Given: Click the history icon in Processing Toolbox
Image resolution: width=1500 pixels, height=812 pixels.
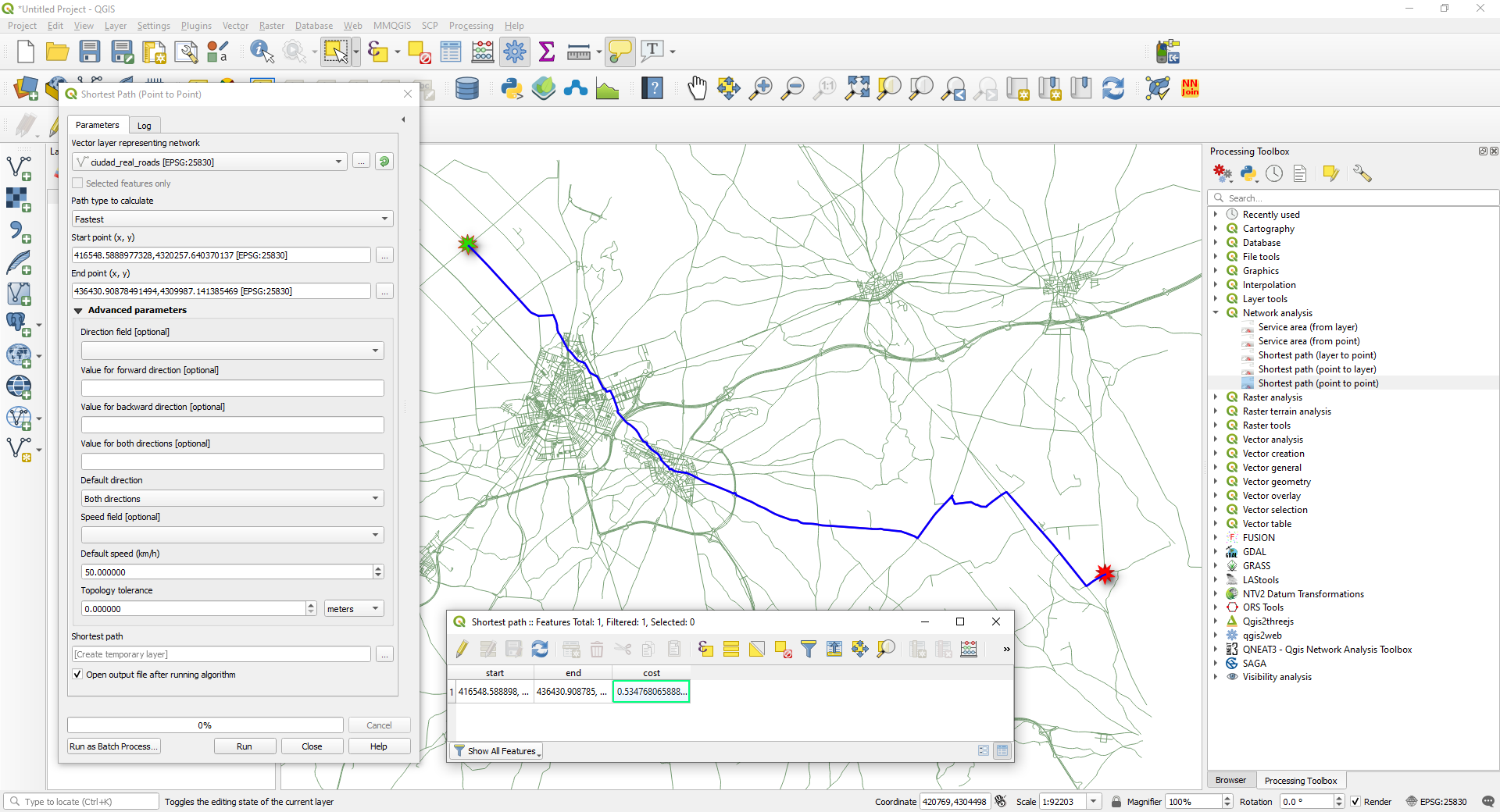Looking at the screenshot, I should (1275, 173).
